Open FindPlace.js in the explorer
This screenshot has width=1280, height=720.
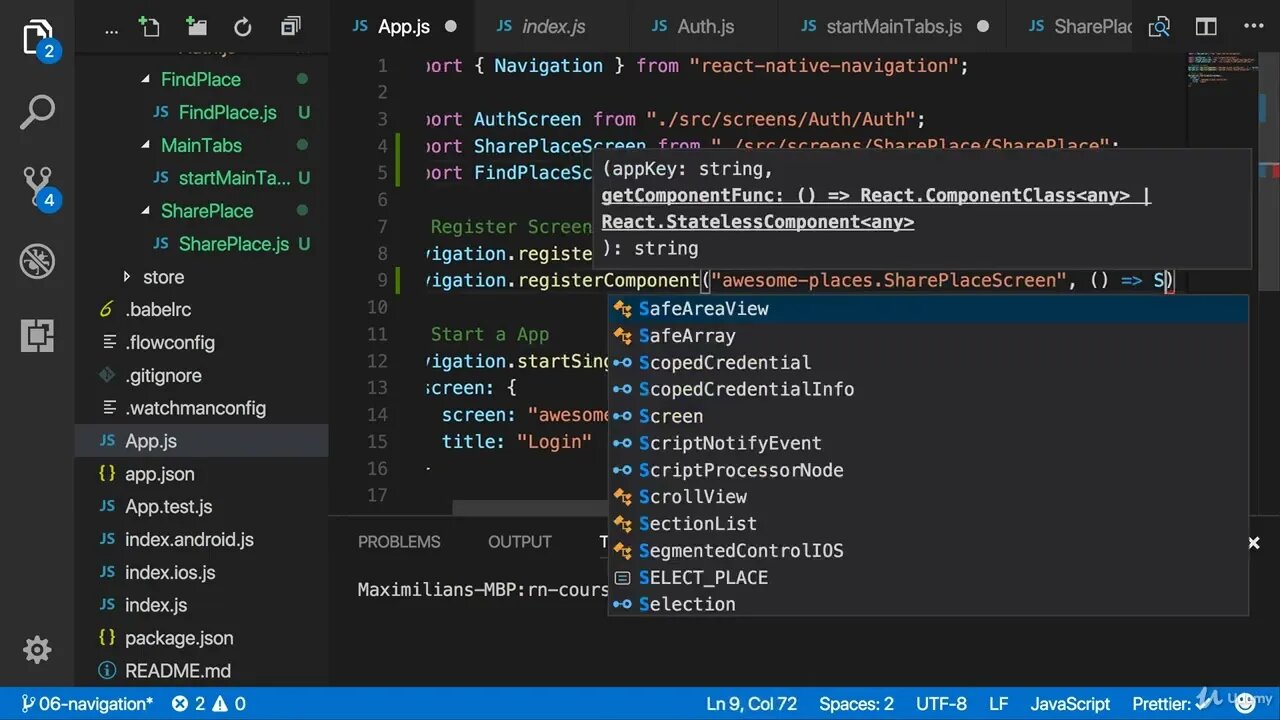click(x=227, y=112)
